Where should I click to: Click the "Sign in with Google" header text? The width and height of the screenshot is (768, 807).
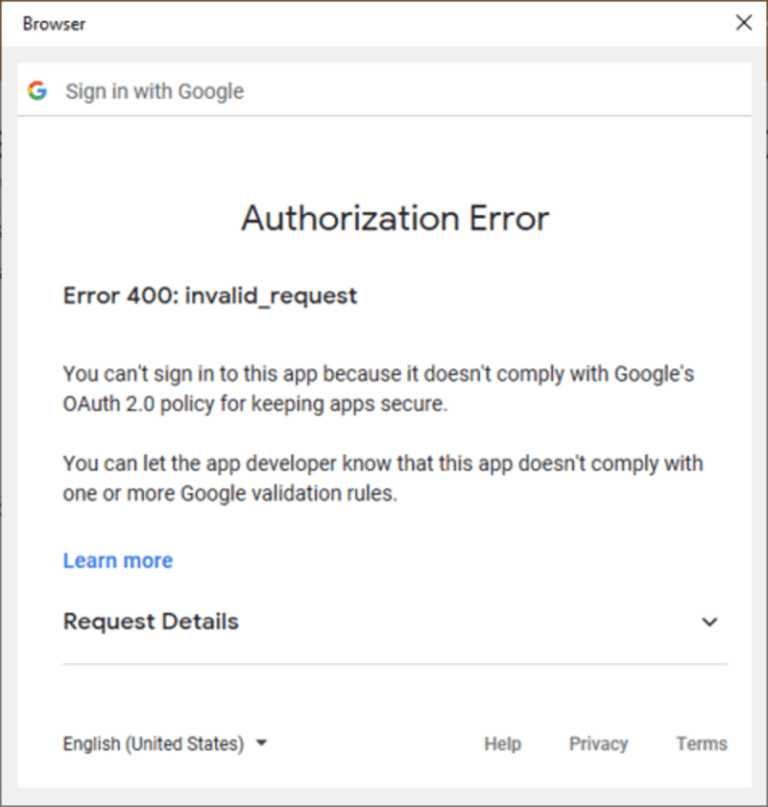point(155,91)
